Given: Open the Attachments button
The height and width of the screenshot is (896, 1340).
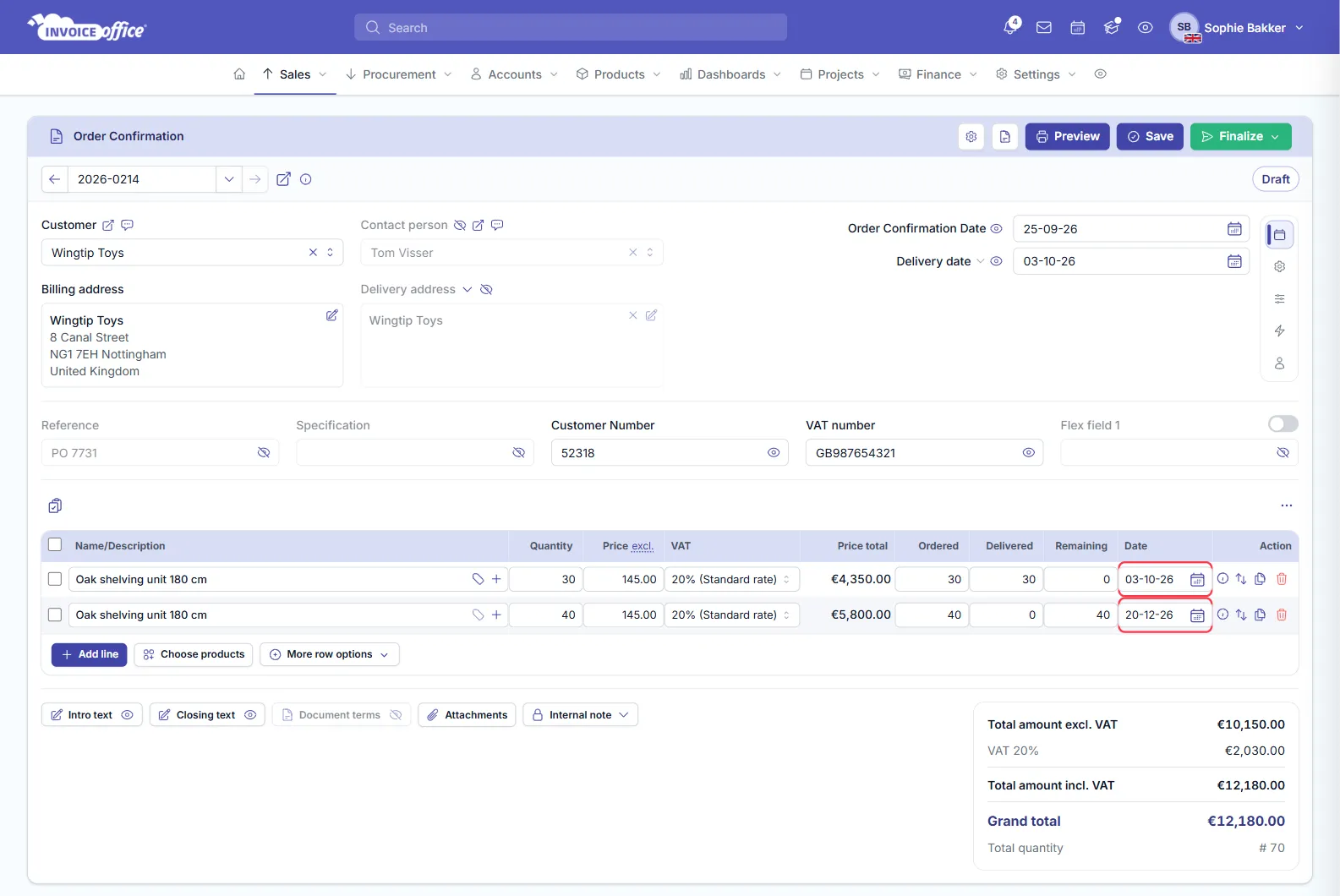Looking at the screenshot, I should pyautogui.click(x=467, y=715).
